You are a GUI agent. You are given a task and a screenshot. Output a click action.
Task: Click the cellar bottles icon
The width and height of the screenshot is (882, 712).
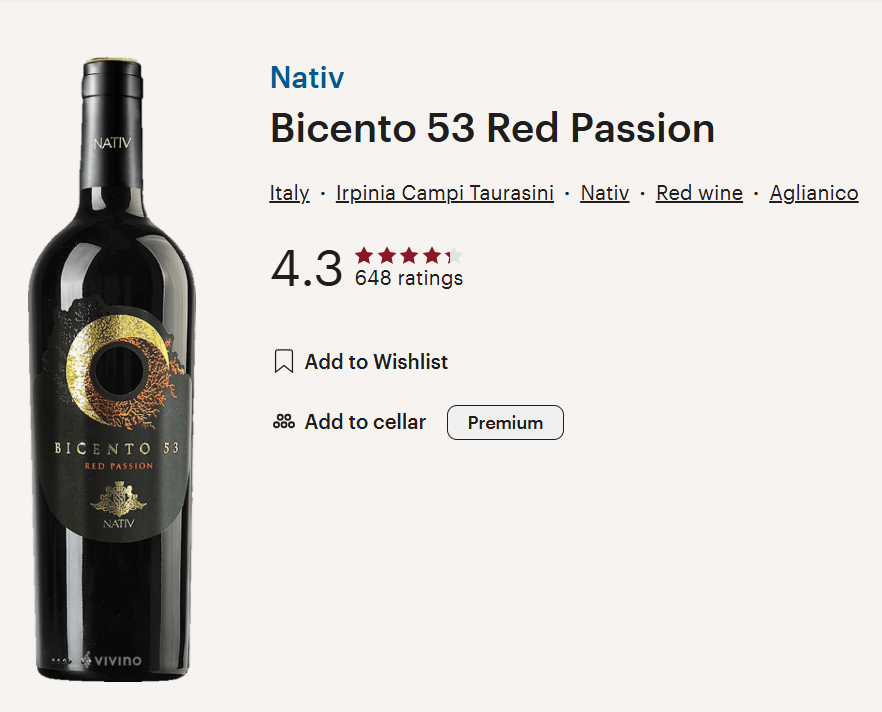[284, 421]
